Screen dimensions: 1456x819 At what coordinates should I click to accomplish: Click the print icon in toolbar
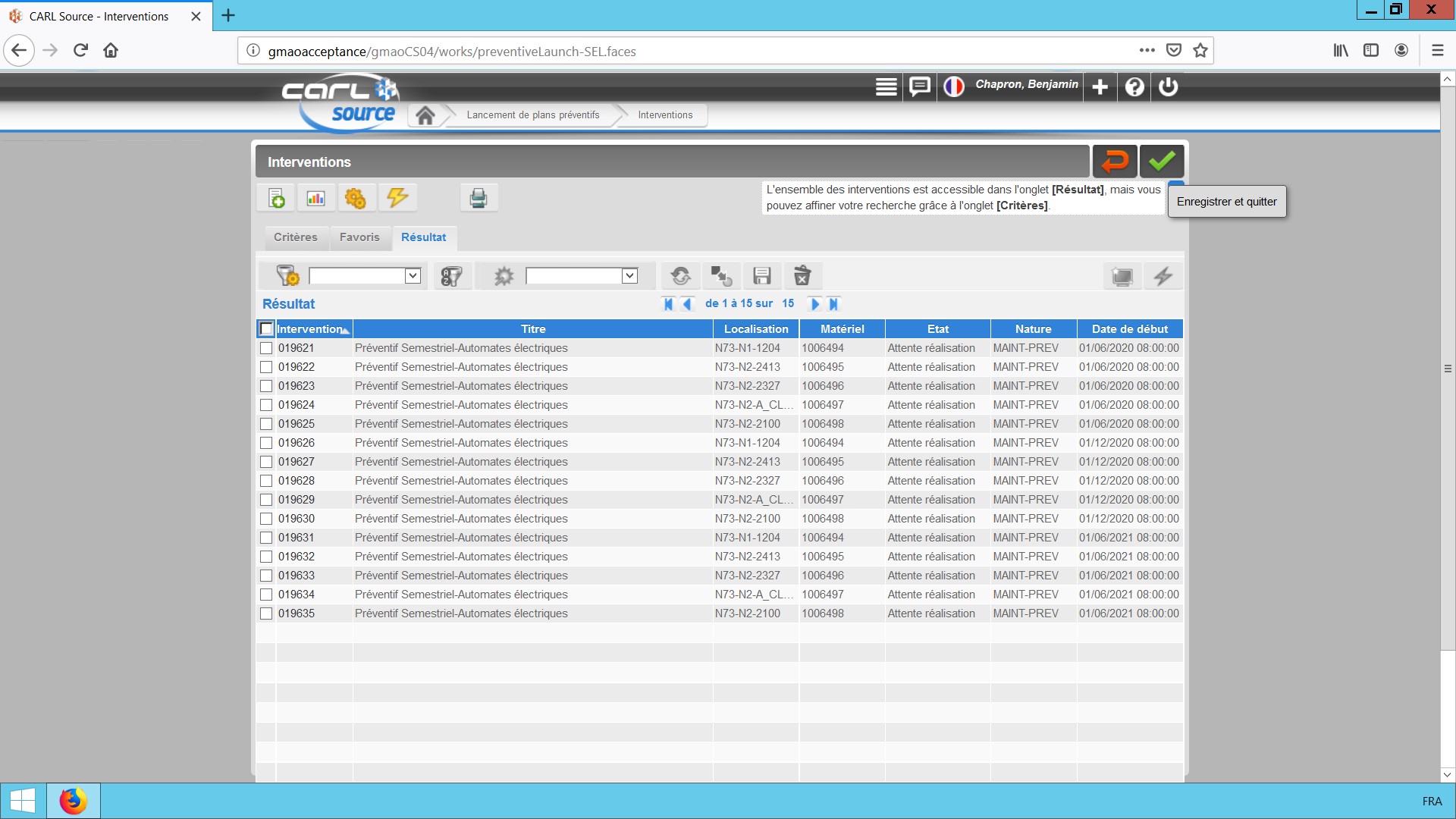coord(478,199)
